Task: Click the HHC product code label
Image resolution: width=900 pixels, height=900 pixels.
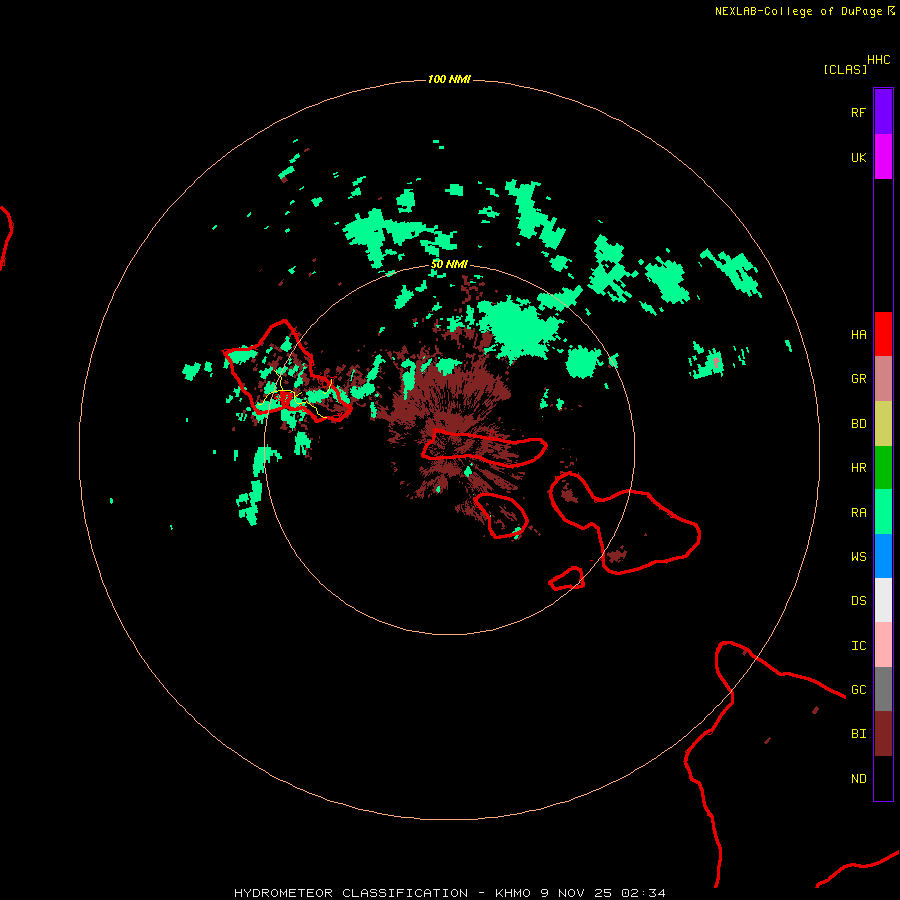Action: [879, 60]
